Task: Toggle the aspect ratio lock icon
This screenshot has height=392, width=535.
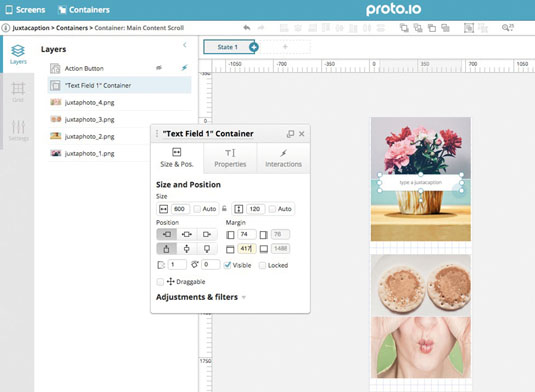Action: tap(224, 208)
